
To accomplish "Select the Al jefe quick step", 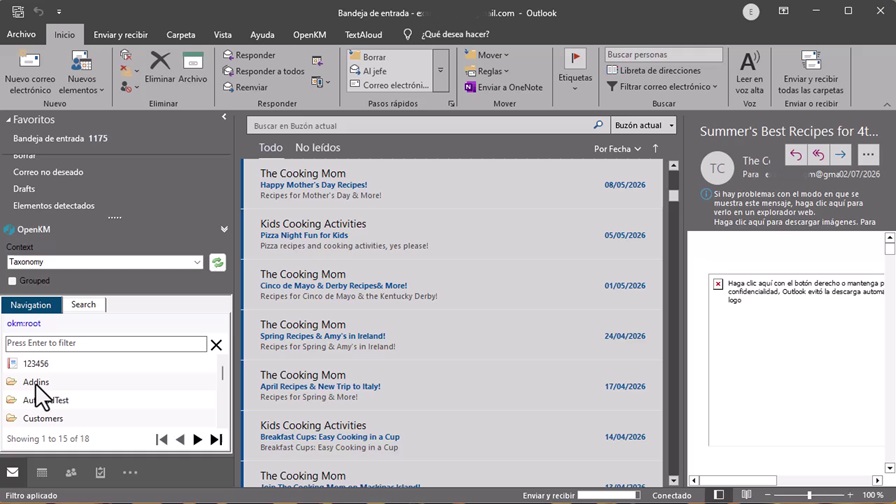I will (390, 71).
